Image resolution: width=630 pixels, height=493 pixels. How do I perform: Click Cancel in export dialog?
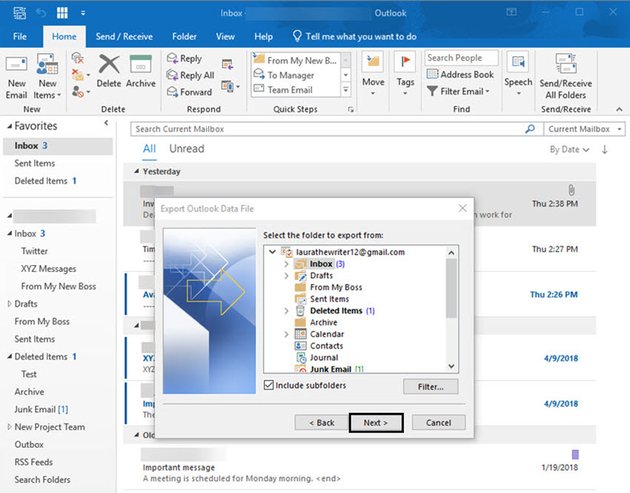[x=438, y=423]
